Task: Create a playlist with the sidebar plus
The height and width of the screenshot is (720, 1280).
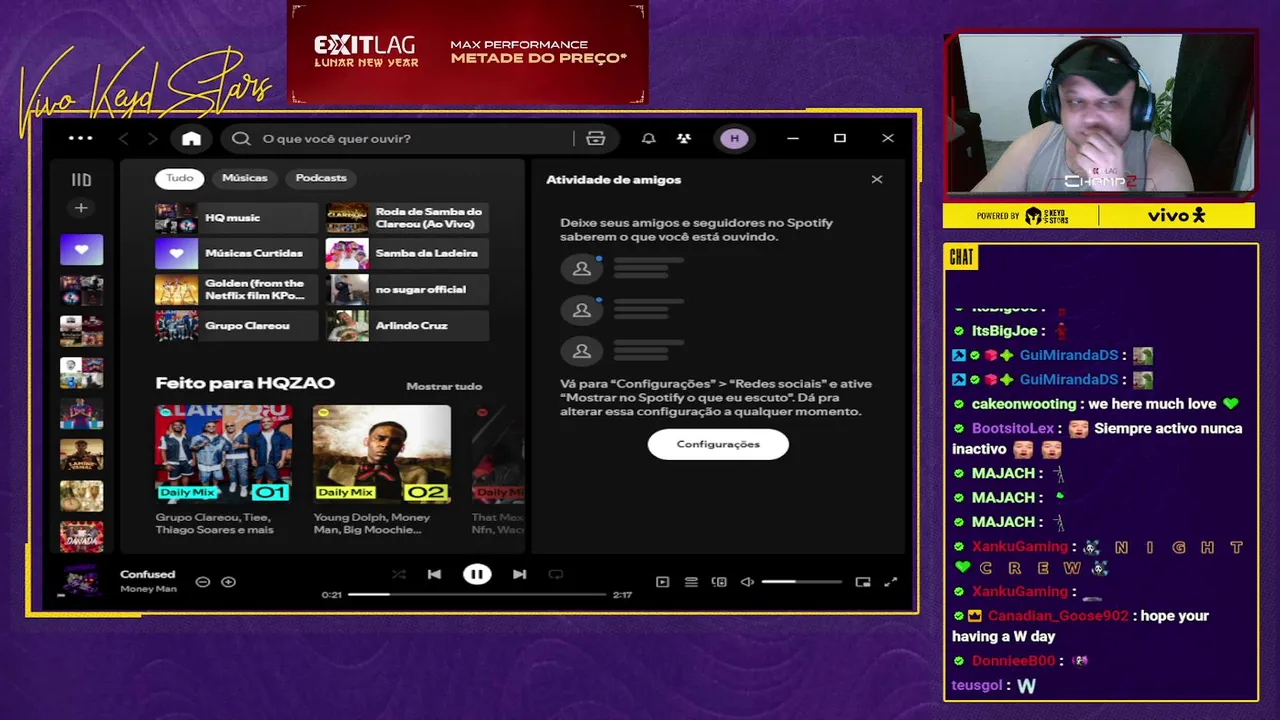Action: [81, 208]
